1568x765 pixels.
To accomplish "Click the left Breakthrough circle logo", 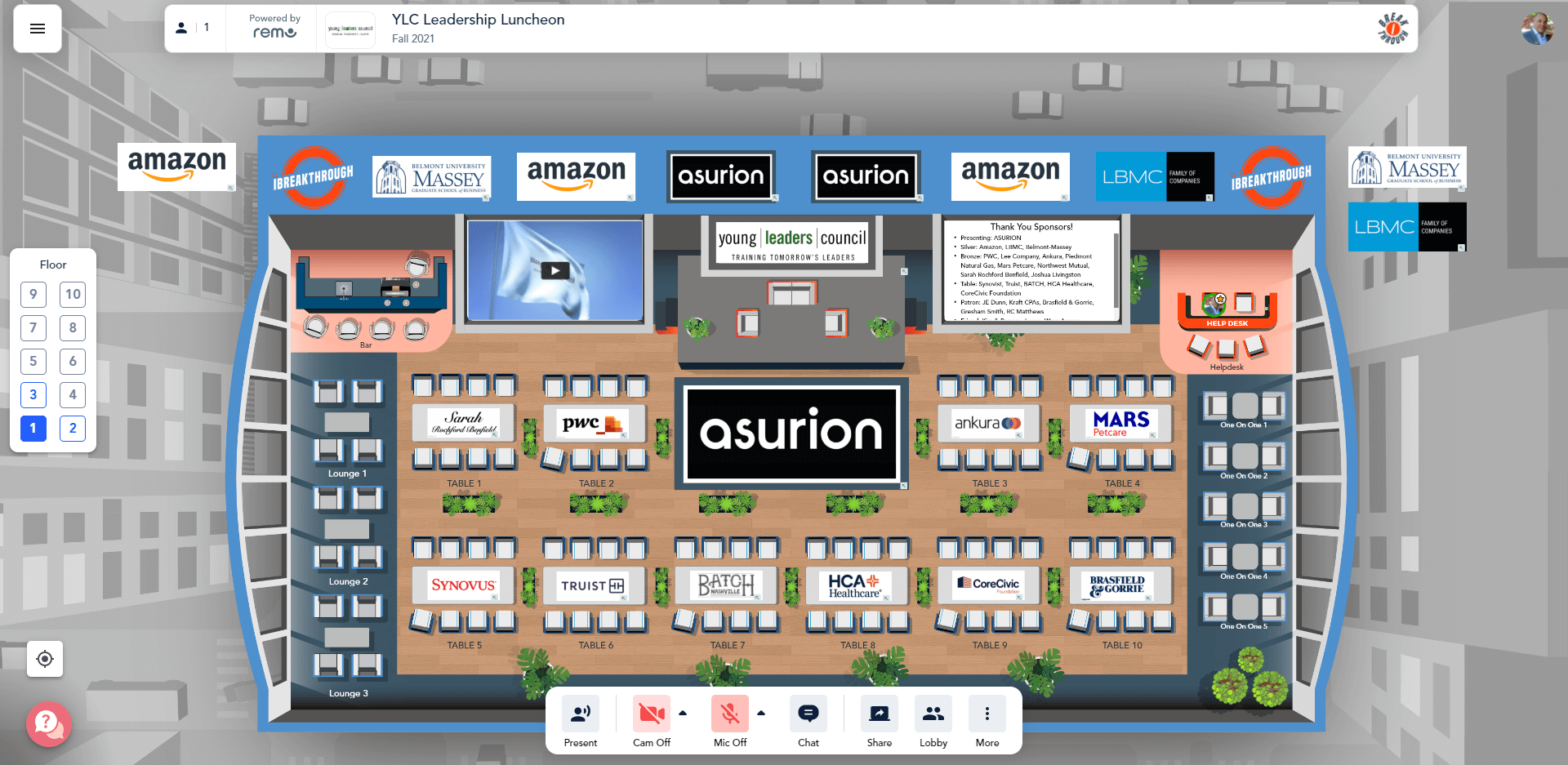I will tap(313, 177).
